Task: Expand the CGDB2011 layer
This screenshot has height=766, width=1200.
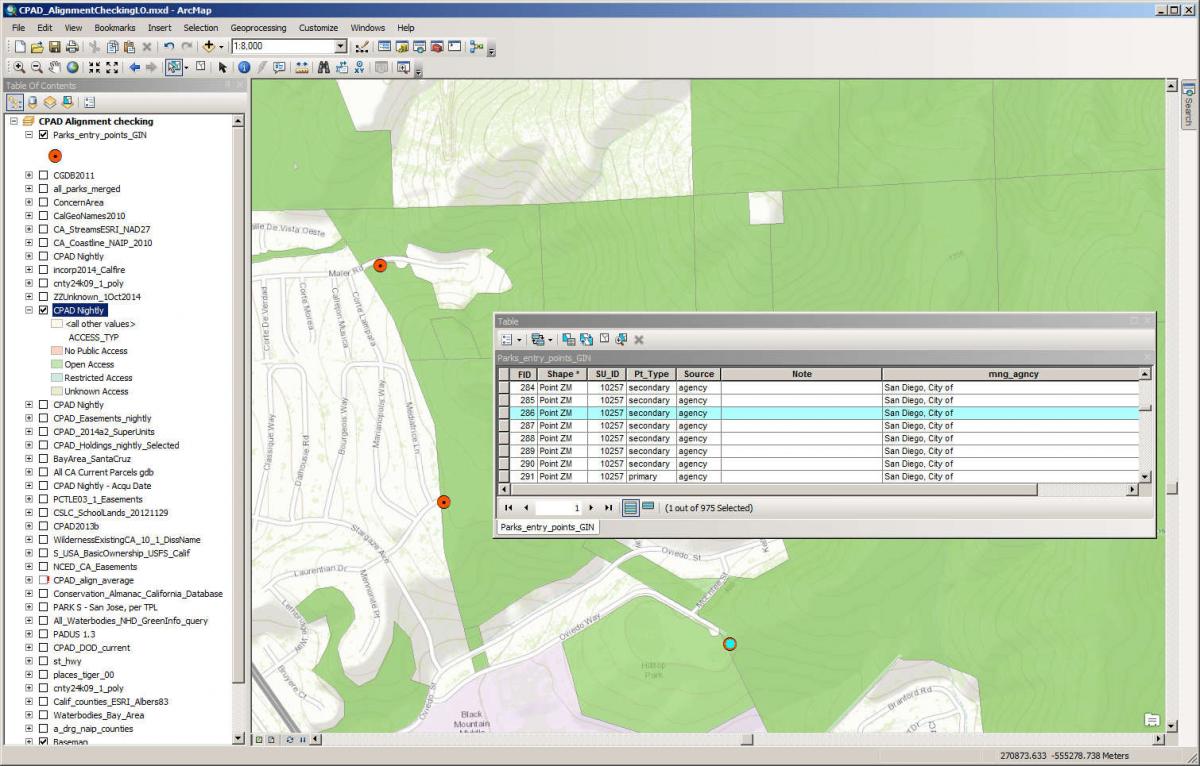Action: tap(29, 175)
